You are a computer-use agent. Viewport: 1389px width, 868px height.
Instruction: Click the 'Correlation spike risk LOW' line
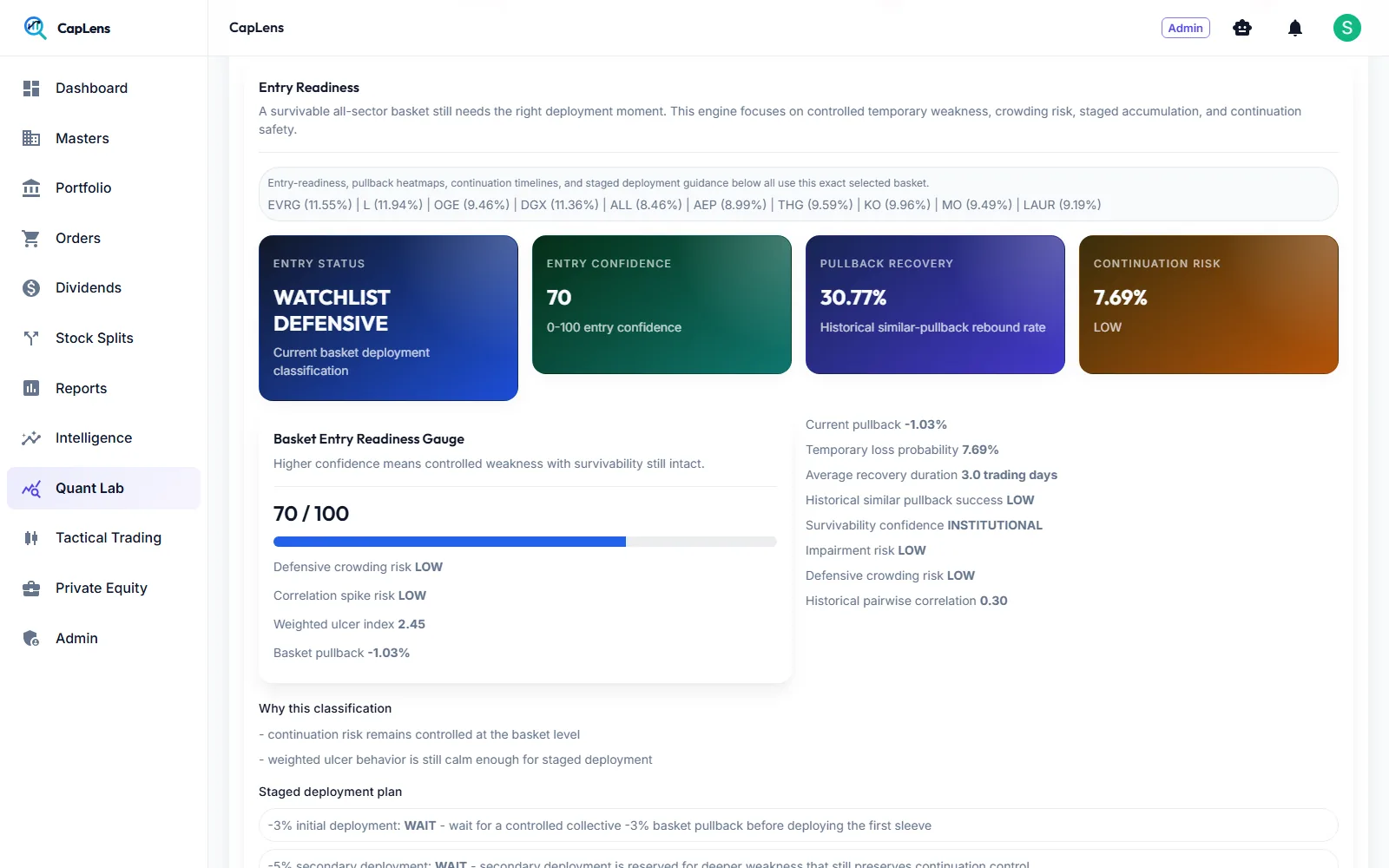point(350,595)
